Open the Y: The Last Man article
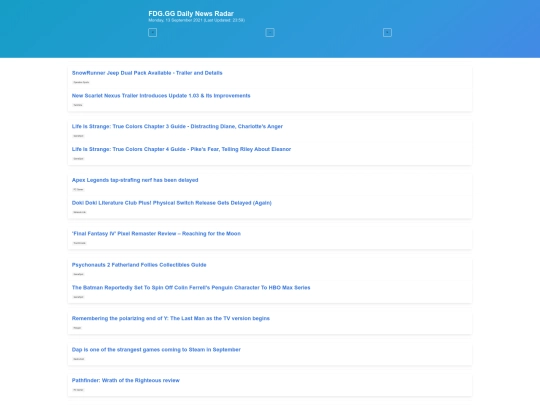The width and height of the screenshot is (540, 405). coord(170,318)
